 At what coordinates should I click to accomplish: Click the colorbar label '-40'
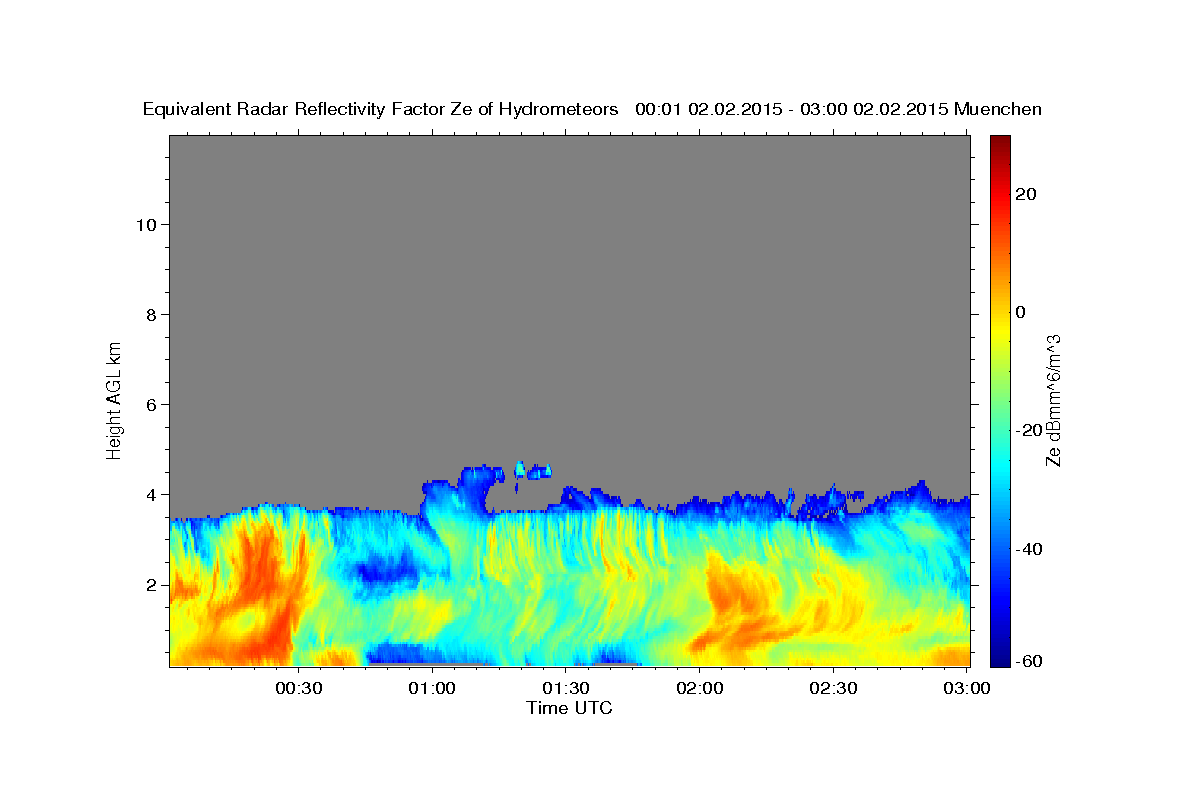coord(1028,549)
